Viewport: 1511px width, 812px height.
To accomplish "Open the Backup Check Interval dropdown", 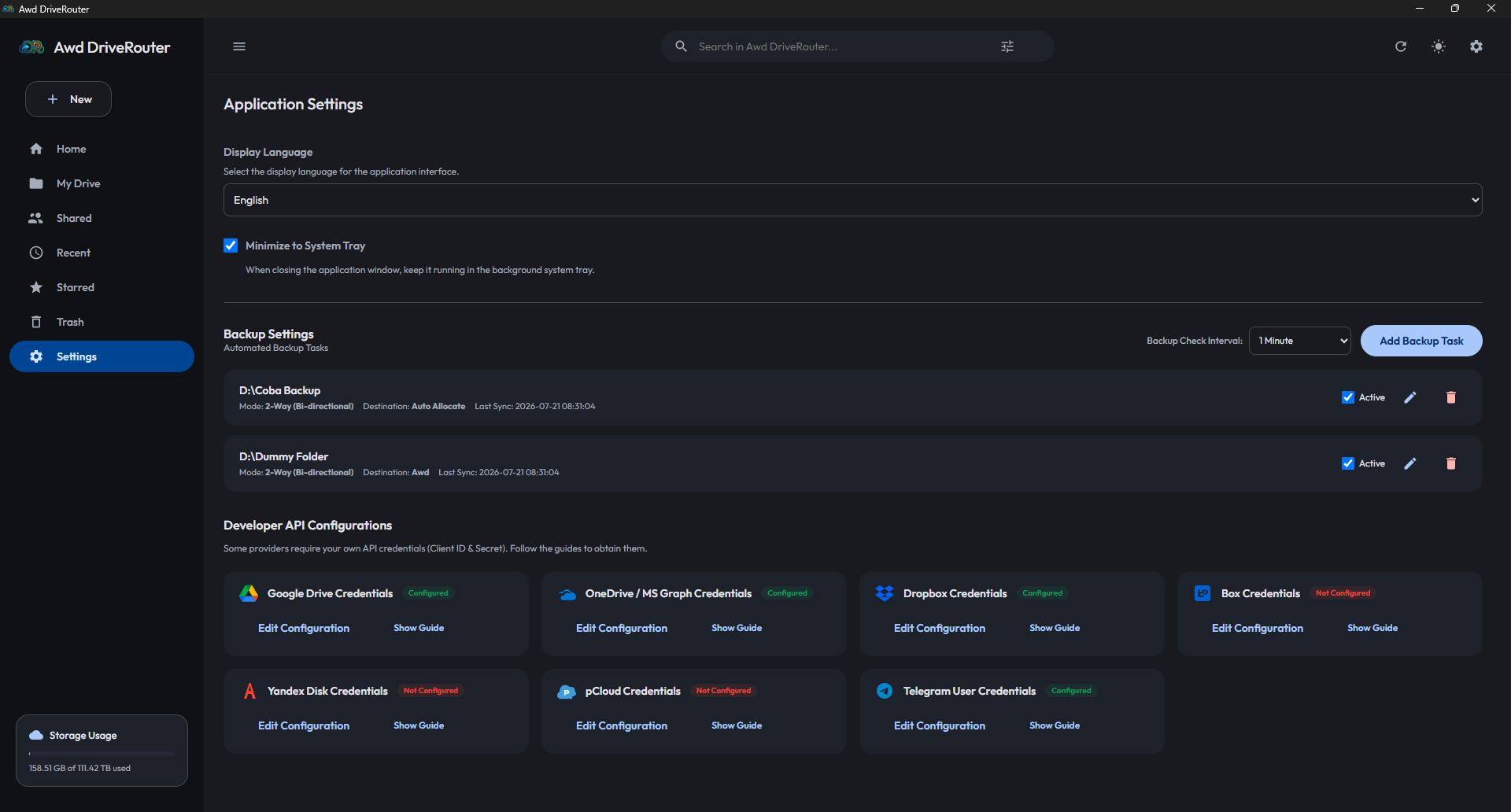I will click(1300, 341).
